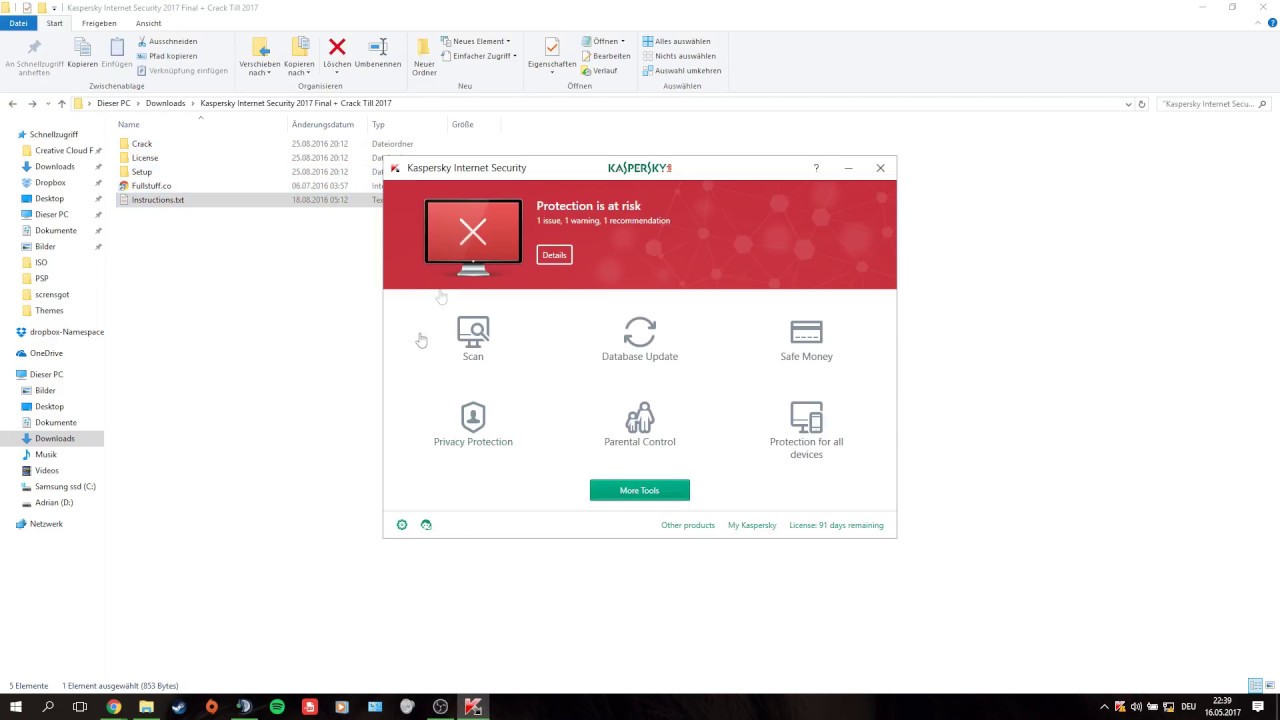Click the Explorer search field
This screenshot has width=1280, height=720.
point(1213,104)
